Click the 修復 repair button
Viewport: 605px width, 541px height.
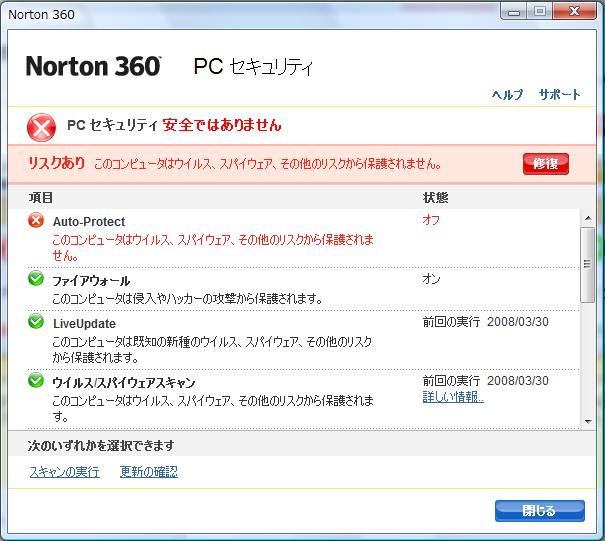(x=546, y=164)
